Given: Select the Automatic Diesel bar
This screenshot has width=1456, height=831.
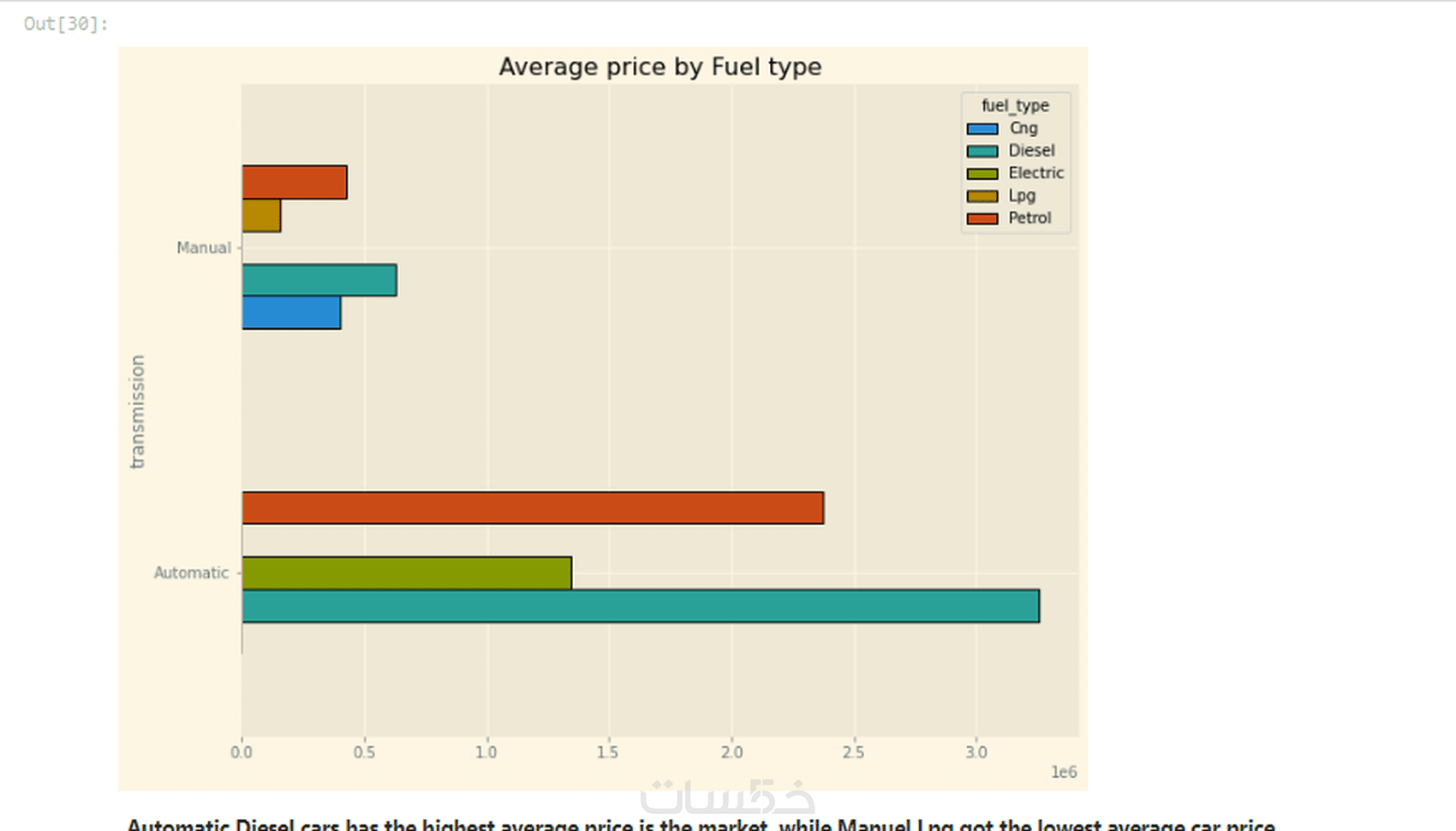Looking at the screenshot, I should click(641, 606).
